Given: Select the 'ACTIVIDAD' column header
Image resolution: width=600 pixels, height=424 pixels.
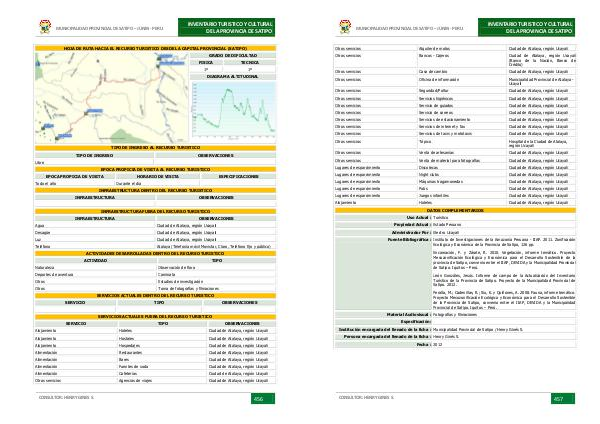Looking at the screenshot, I should coord(95,261).
